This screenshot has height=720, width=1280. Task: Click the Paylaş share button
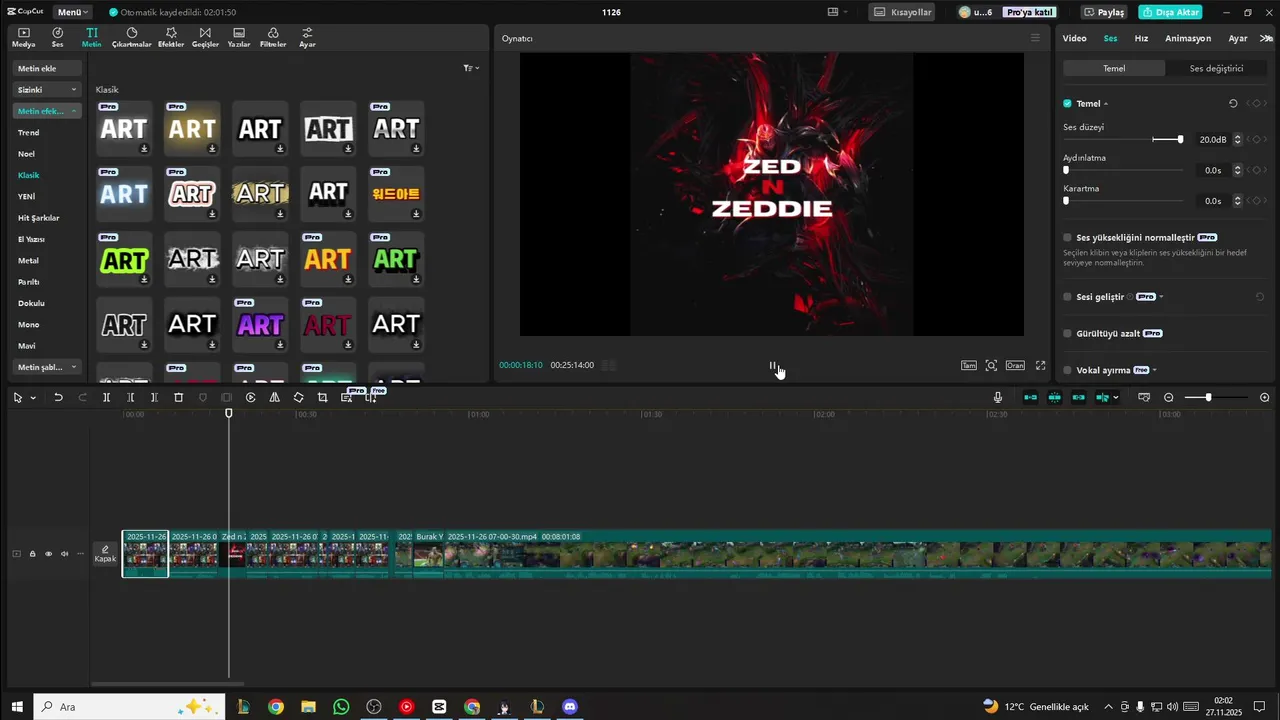pyautogui.click(x=1105, y=12)
